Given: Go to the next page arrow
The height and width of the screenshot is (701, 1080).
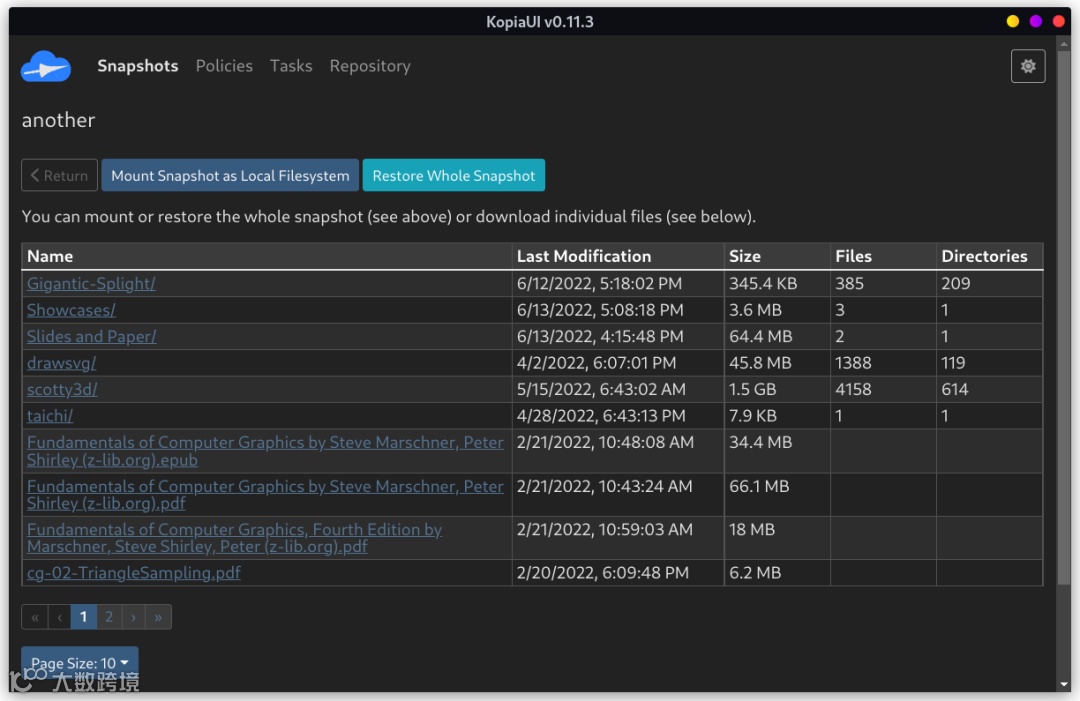Looking at the screenshot, I should click(x=133, y=617).
